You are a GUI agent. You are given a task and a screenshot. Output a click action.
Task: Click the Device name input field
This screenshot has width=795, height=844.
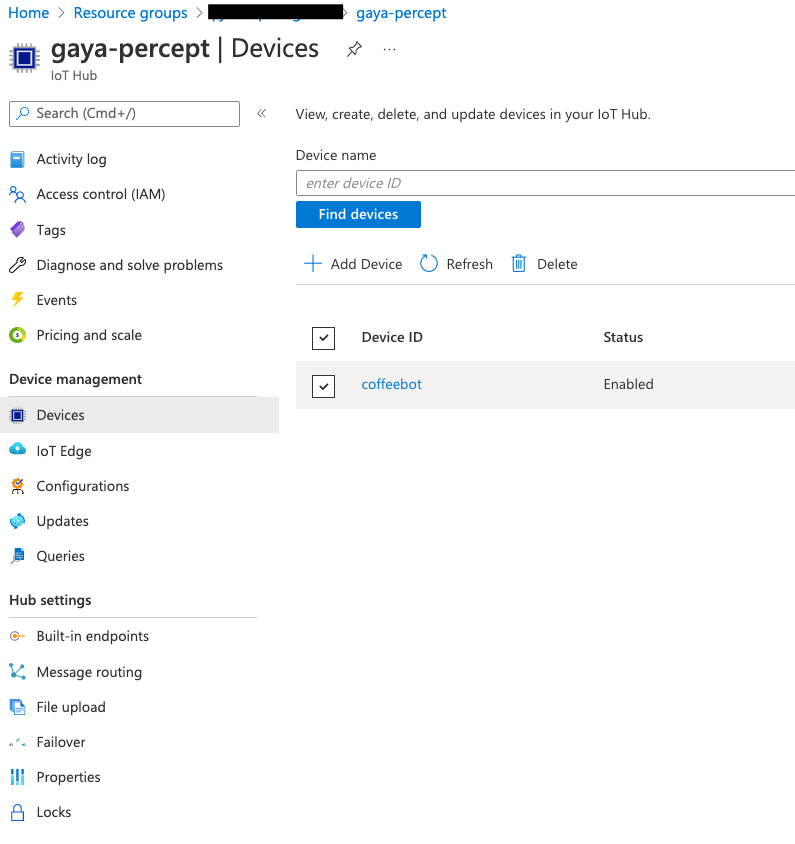click(x=545, y=183)
